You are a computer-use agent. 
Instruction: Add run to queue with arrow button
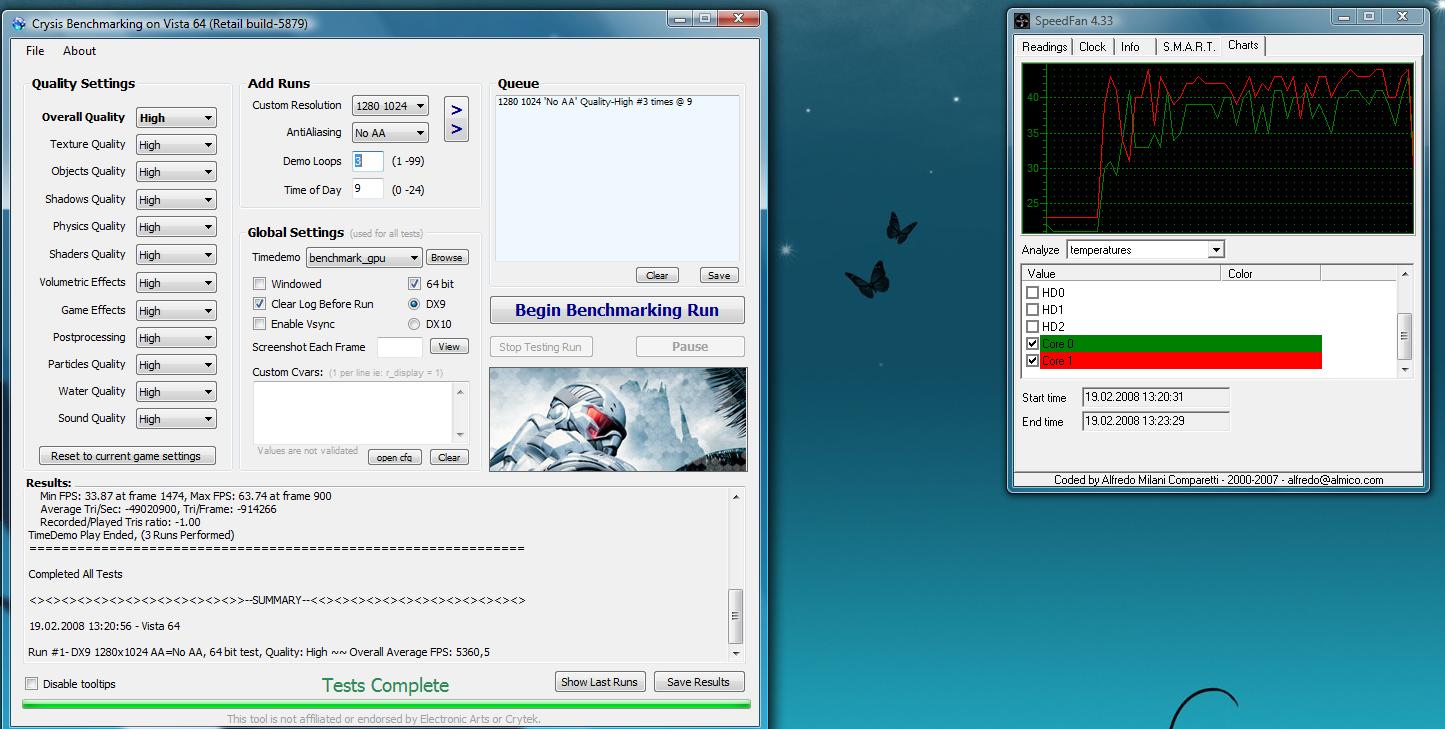(456, 119)
